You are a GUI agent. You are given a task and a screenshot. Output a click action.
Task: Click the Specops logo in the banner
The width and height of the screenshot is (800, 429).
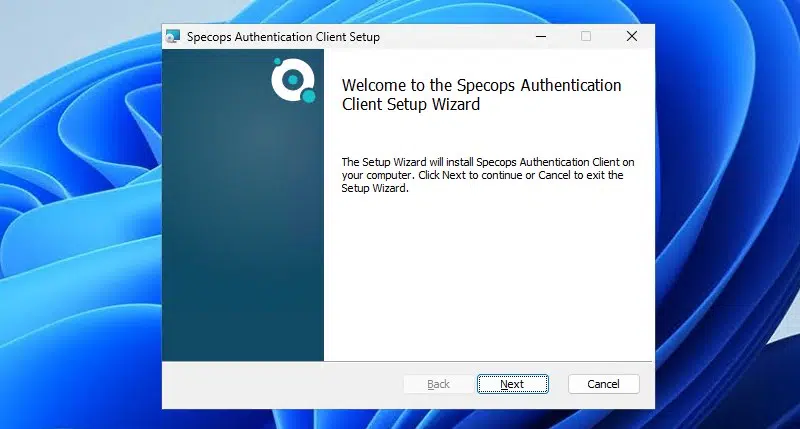coord(293,80)
